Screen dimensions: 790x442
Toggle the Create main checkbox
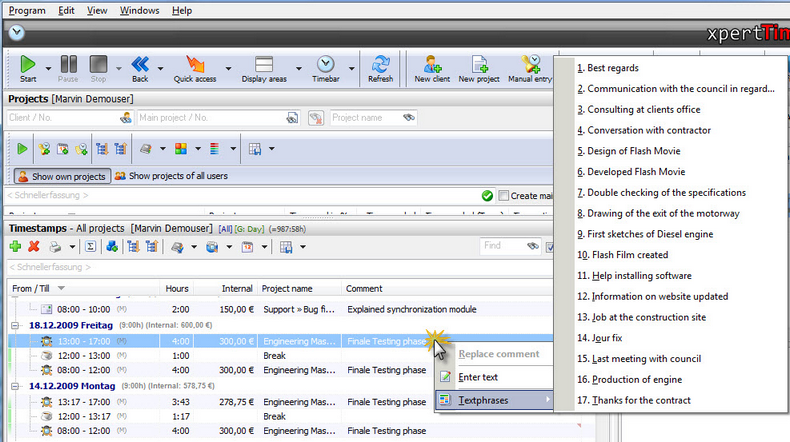tap(503, 196)
